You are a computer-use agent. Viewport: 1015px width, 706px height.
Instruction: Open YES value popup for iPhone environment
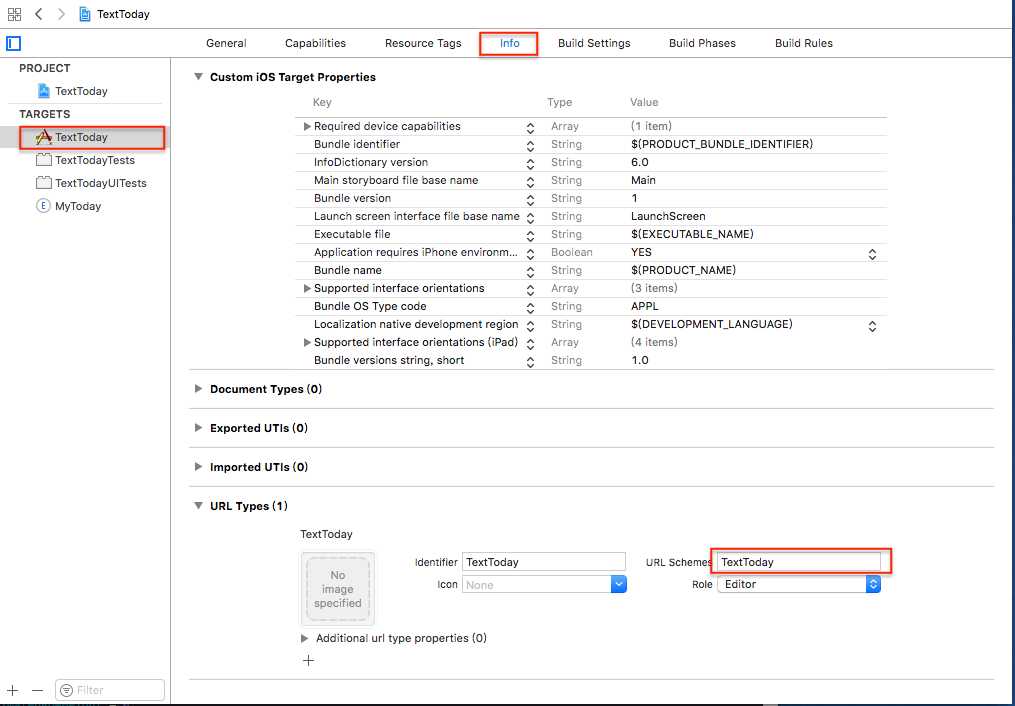(872, 254)
